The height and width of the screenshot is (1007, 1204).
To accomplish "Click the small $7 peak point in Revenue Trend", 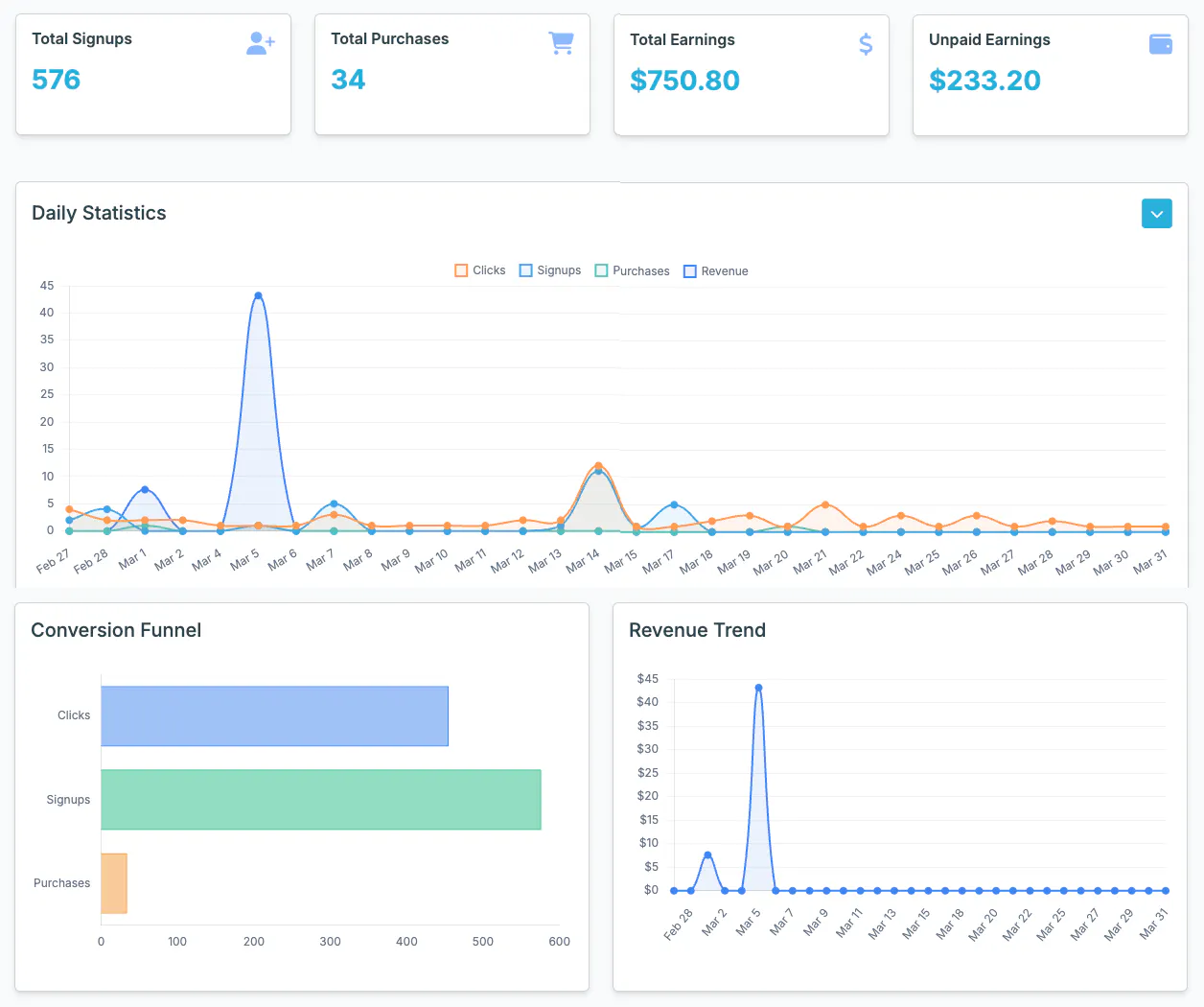I will pyautogui.click(x=707, y=855).
